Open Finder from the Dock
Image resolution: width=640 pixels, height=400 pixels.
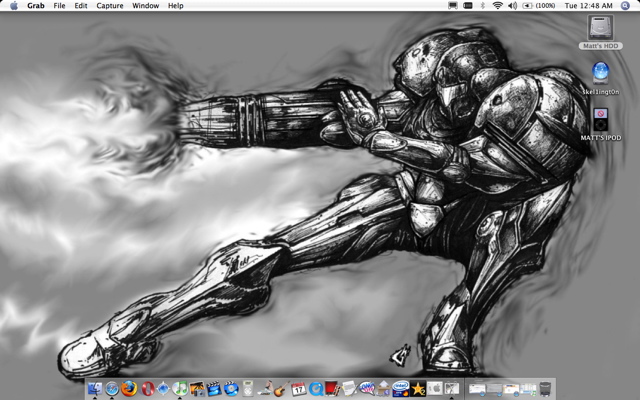pos(95,388)
